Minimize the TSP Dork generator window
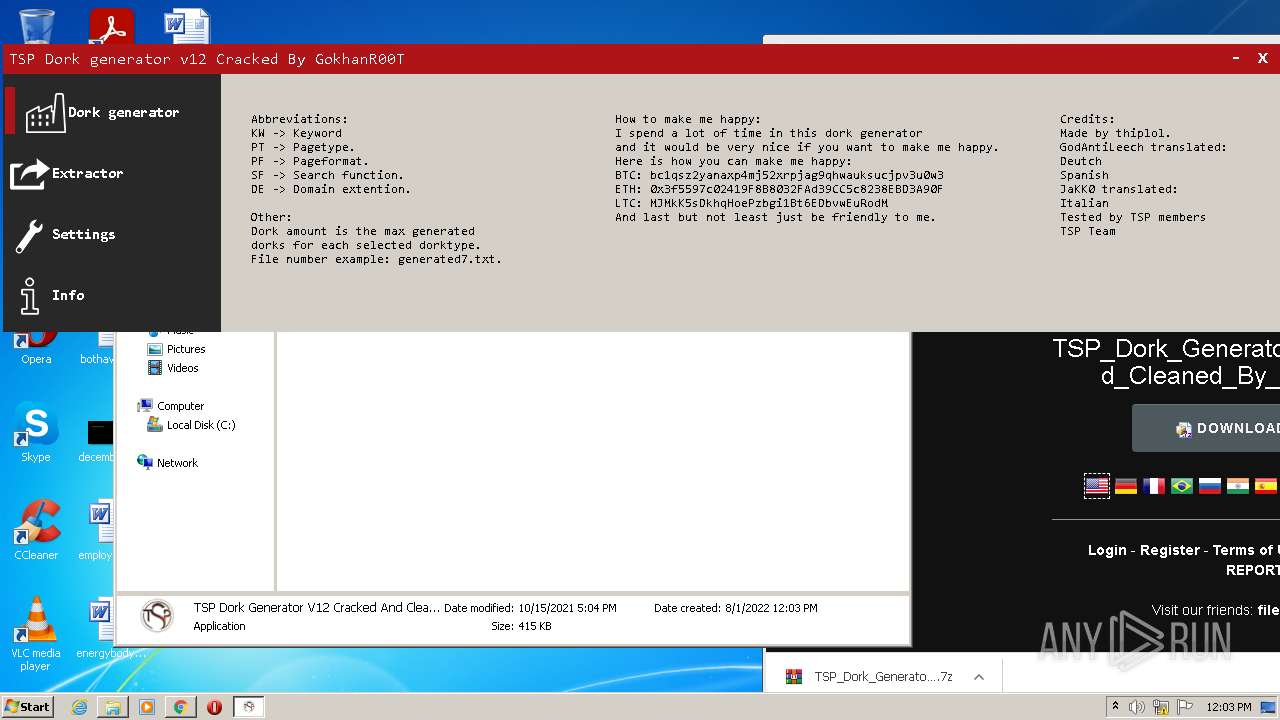Screen dimensions: 1280x720 click(x=1237, y=59)
